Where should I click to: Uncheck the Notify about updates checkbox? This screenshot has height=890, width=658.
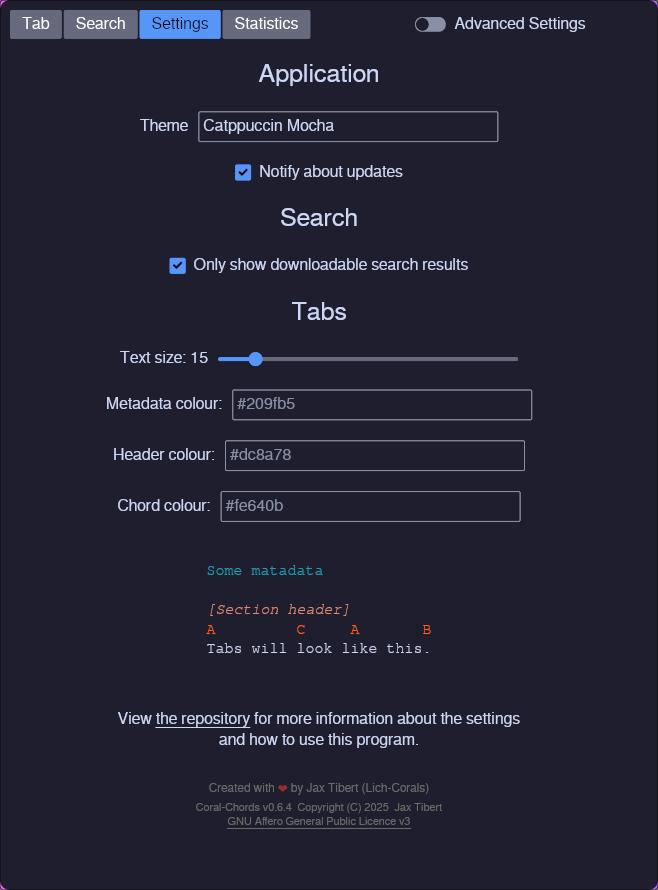pos(243,172)
